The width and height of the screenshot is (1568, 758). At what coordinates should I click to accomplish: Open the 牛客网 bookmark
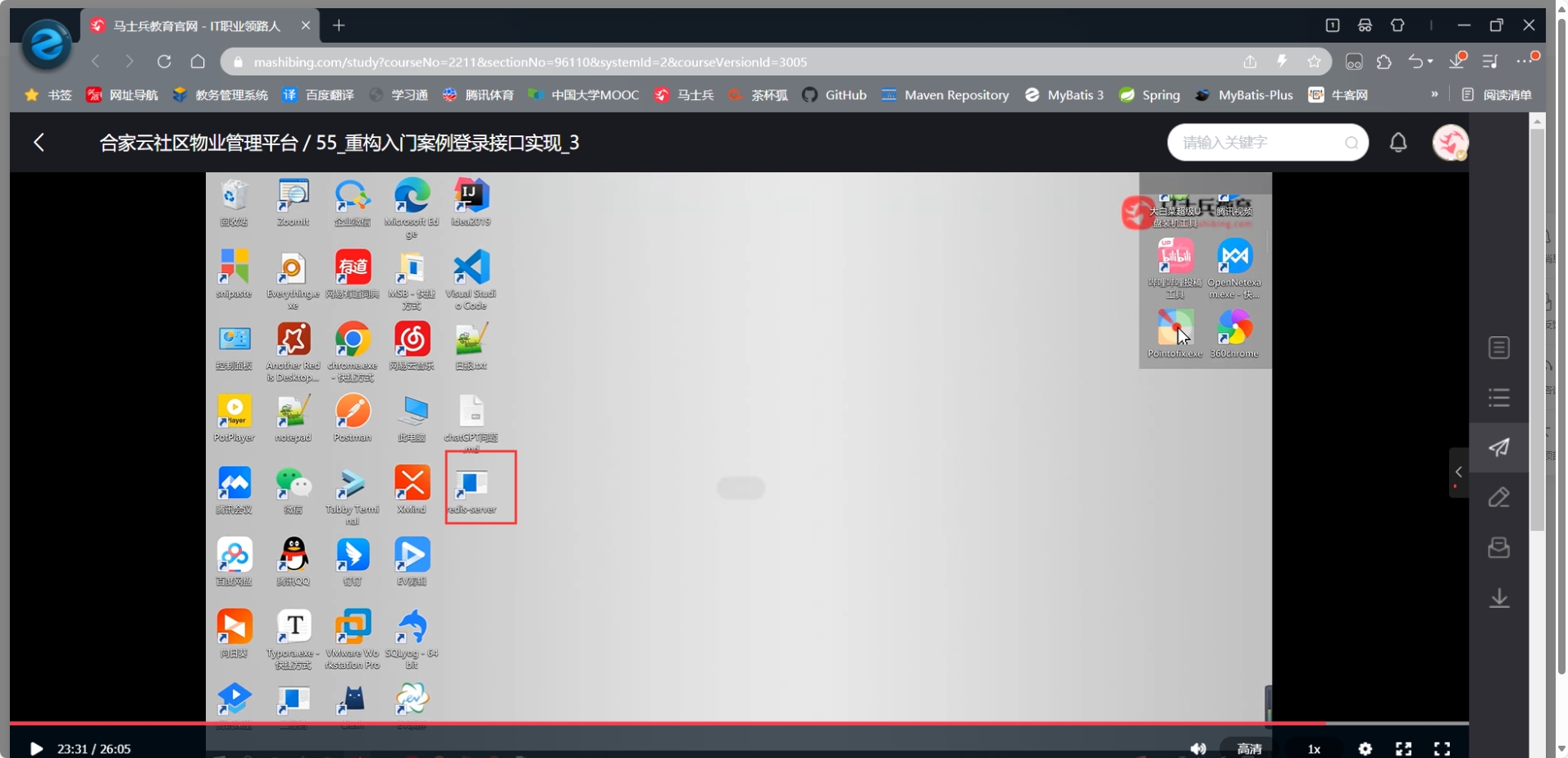point(1338,94)
